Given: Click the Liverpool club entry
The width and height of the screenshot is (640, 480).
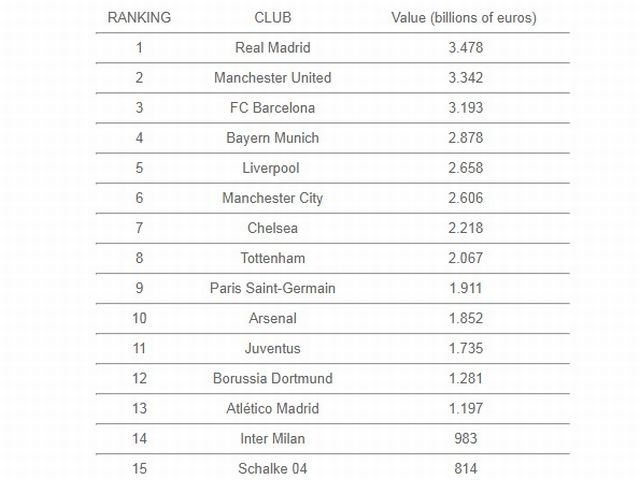Looking at the screenshot, I should click(271, 168).
